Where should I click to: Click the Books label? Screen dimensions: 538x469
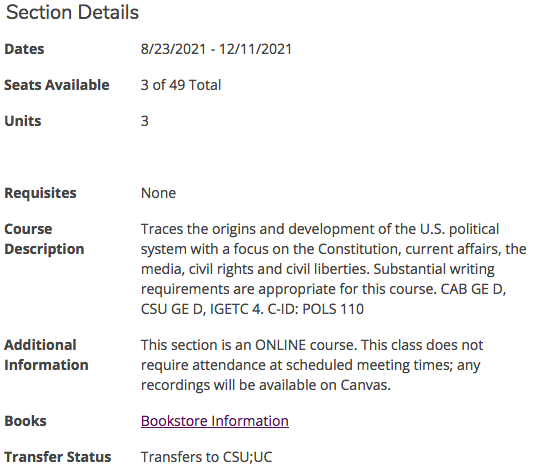(25, 421)
